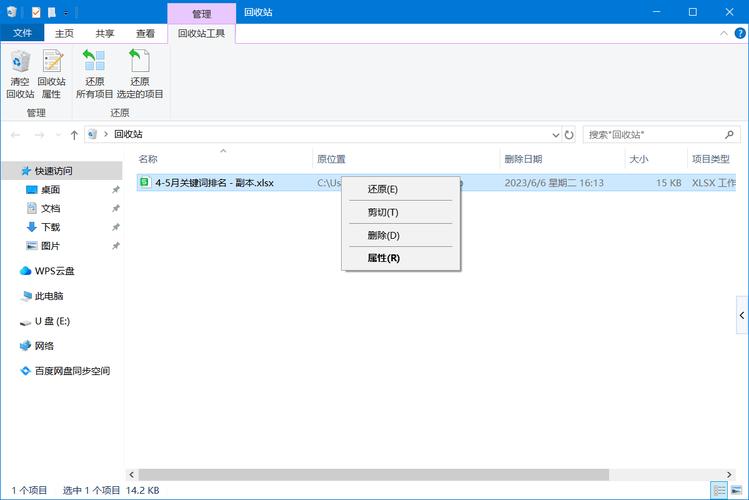Switch to large icons view in status bar
Image resolution: width=749 pixels, height=500 pixels.
click(x=738, y=490)
